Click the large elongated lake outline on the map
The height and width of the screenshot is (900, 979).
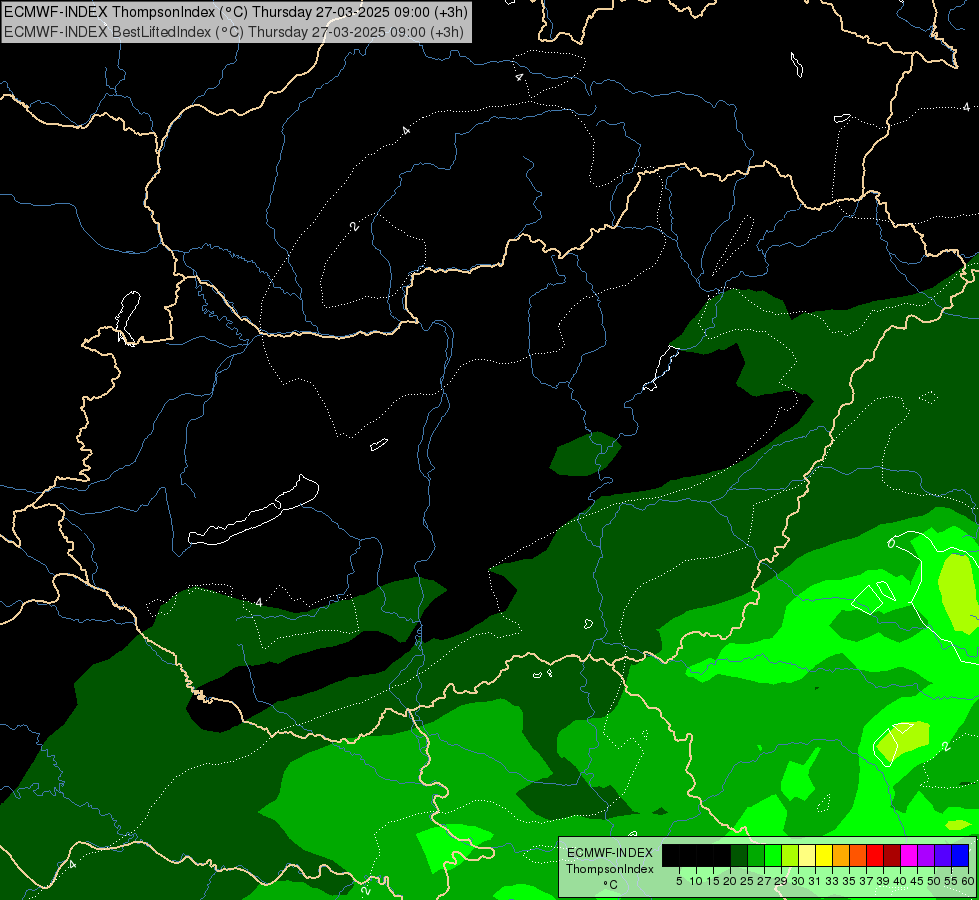point(253,512)
